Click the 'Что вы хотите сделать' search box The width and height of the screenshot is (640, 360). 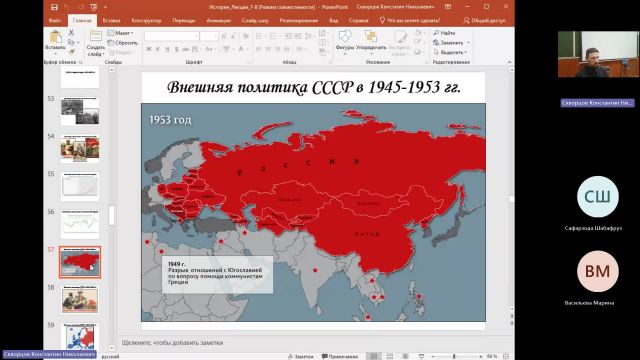click(x=409, y=20)
